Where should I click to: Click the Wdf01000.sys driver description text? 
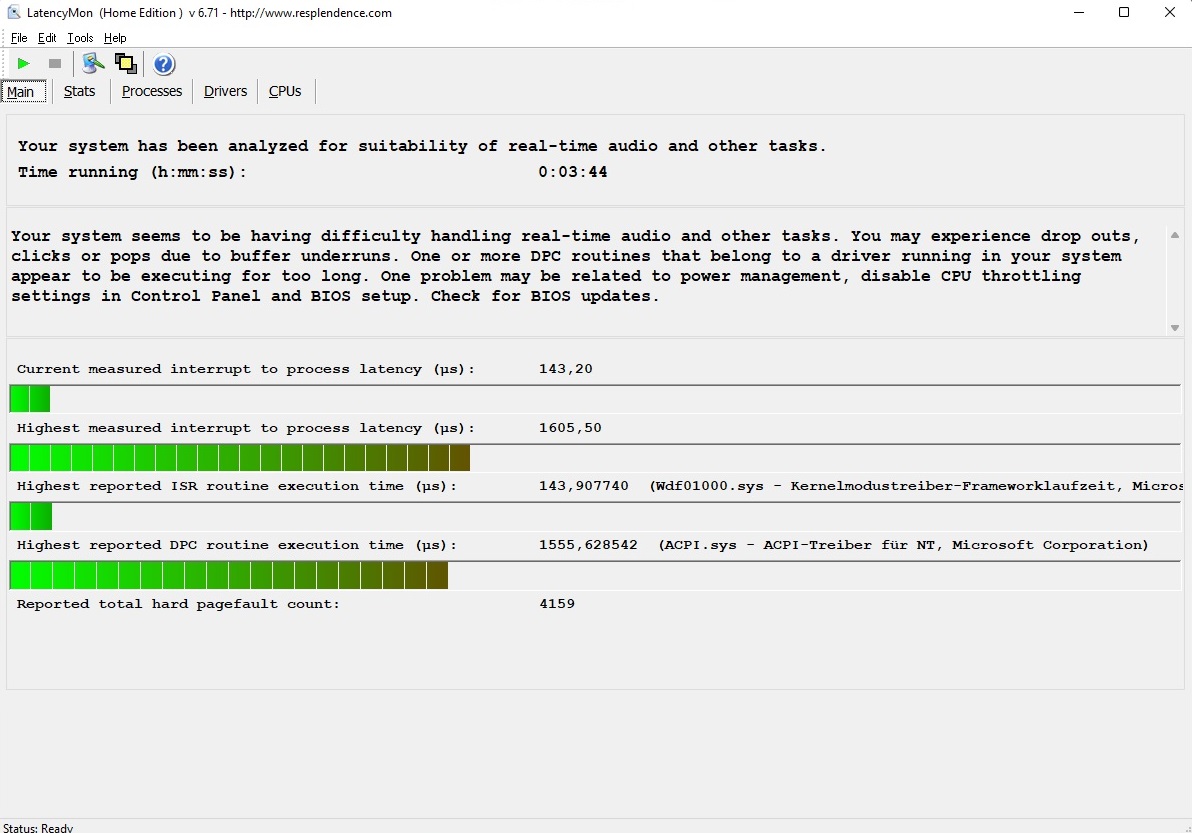click(x=916, y=486)
